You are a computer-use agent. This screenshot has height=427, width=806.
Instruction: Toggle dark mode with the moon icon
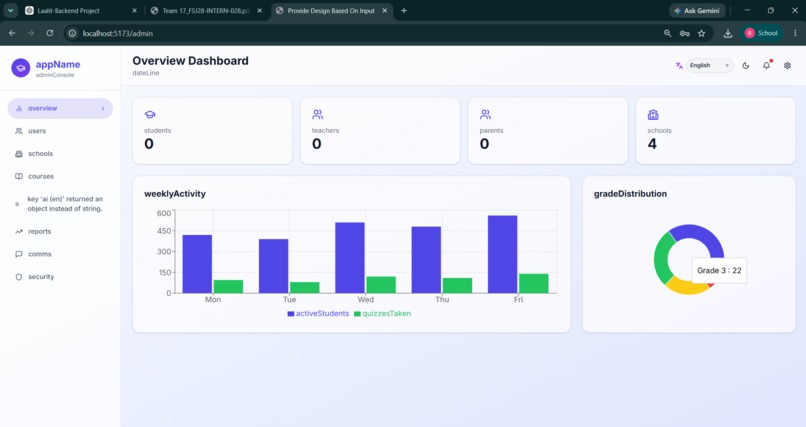tap(746, 65)
